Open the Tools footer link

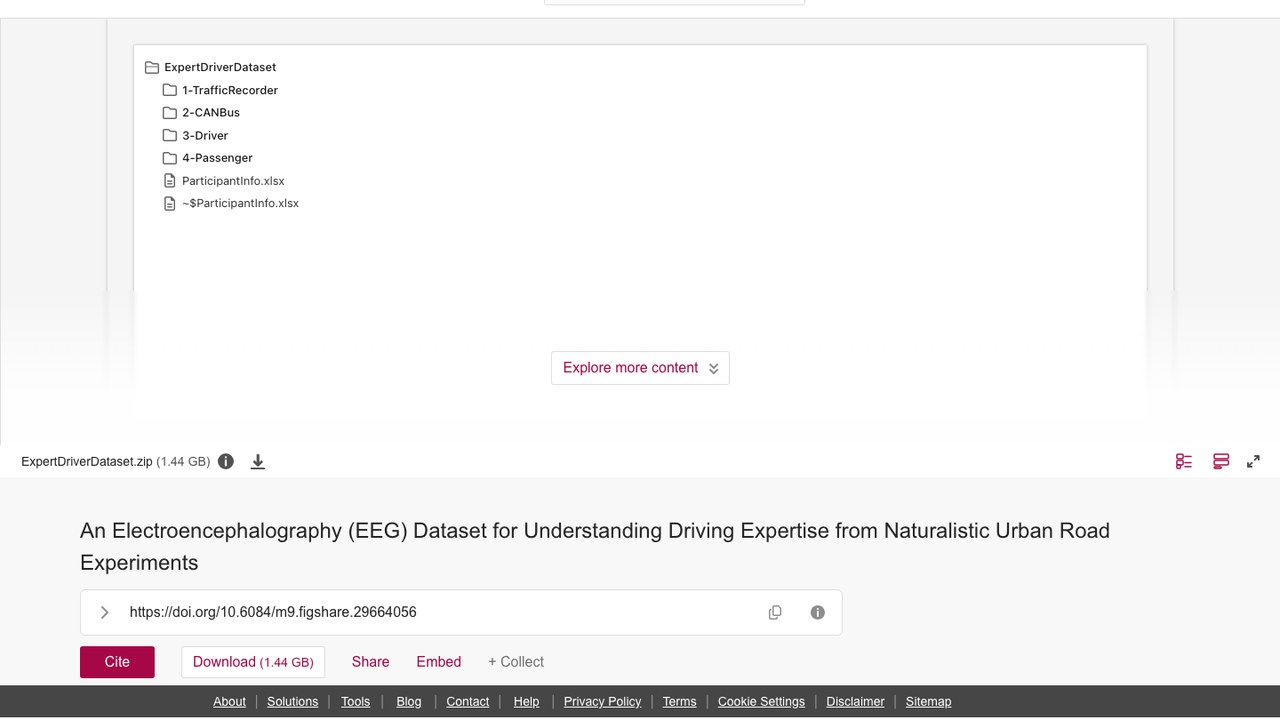point(355,702)
